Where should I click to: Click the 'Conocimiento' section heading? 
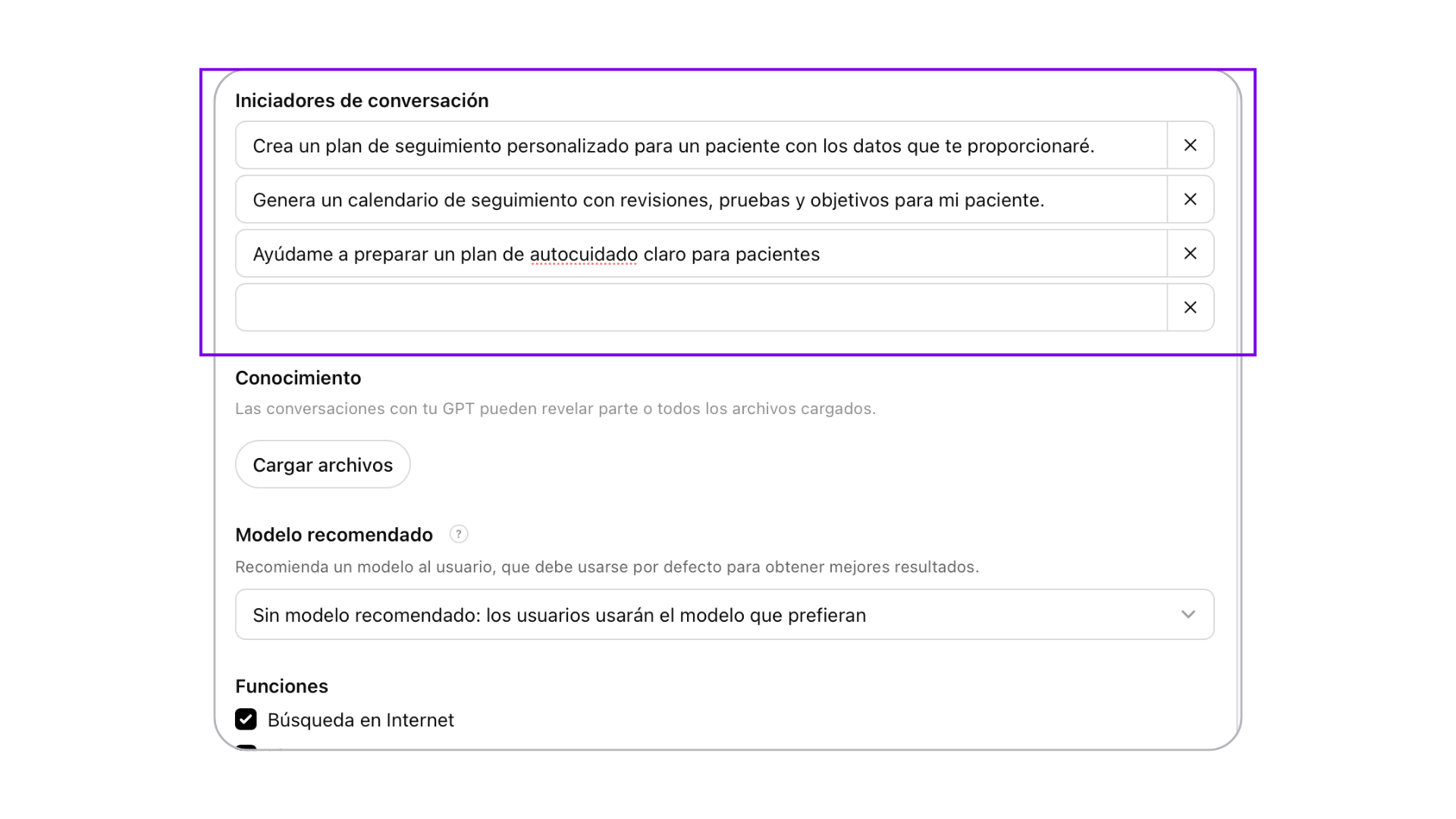pos(298,378)
